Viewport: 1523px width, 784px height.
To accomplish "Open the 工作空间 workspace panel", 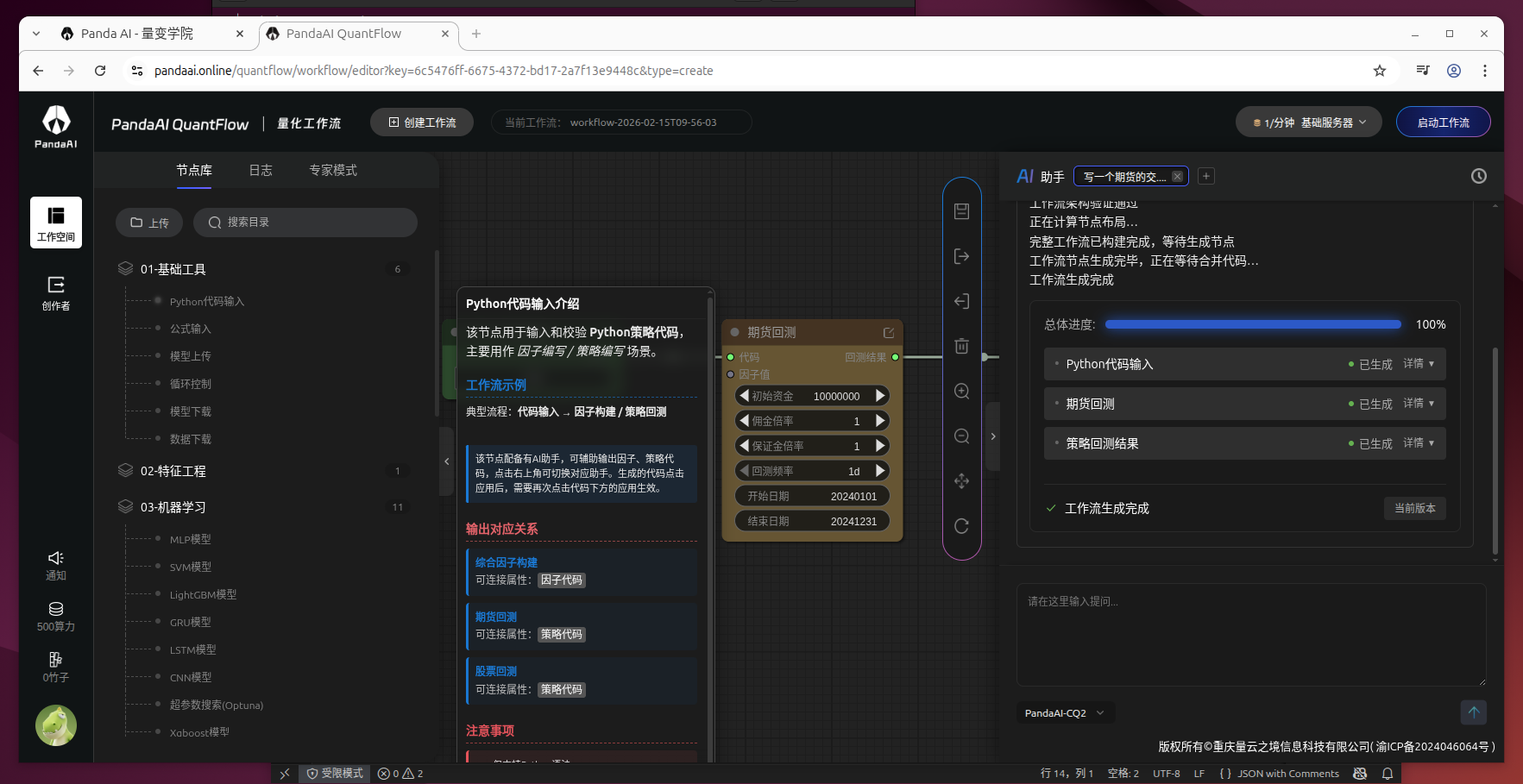I will pos(56,223).
